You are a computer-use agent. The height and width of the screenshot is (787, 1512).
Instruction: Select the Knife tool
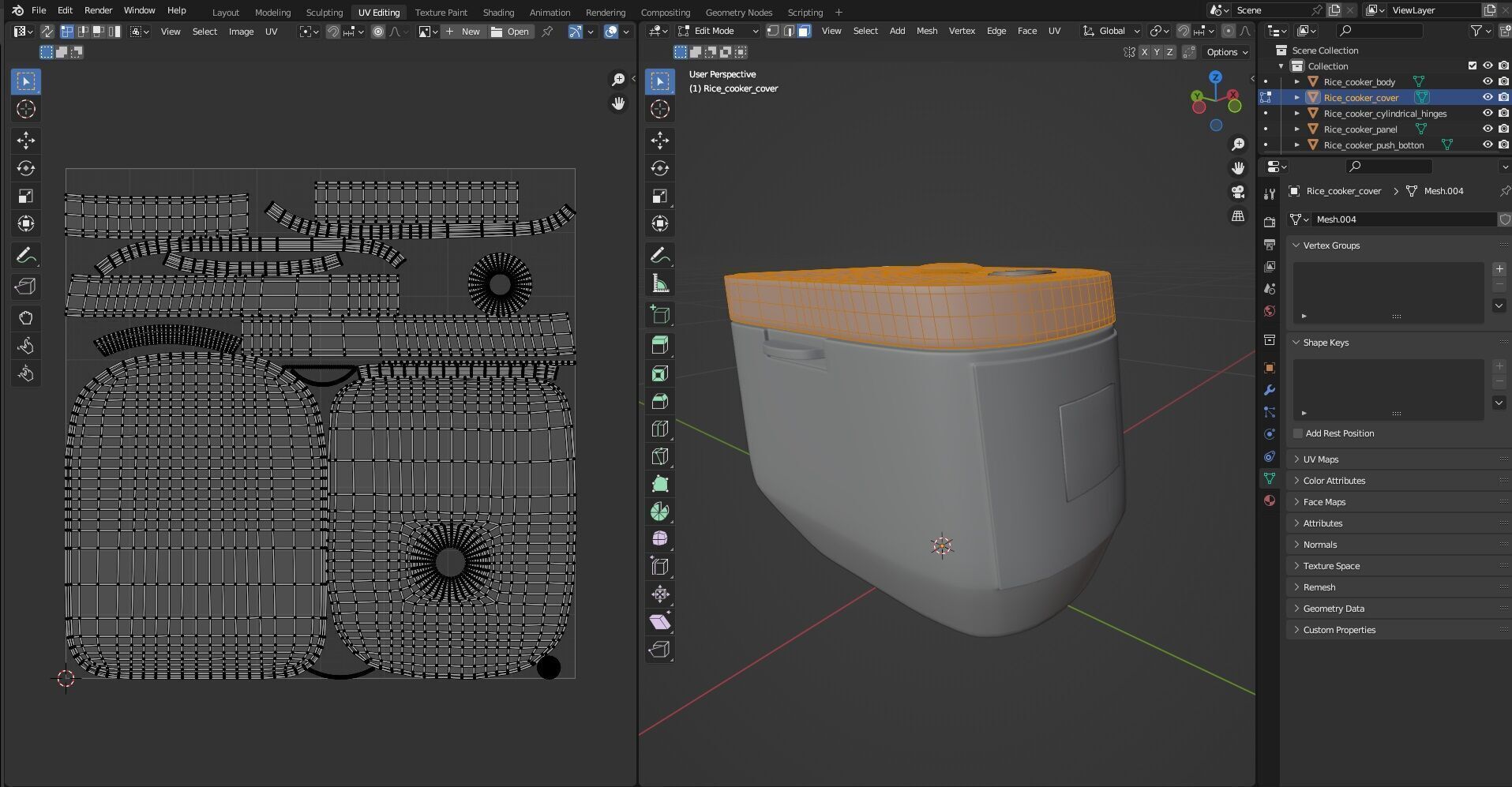coord(660,456)
